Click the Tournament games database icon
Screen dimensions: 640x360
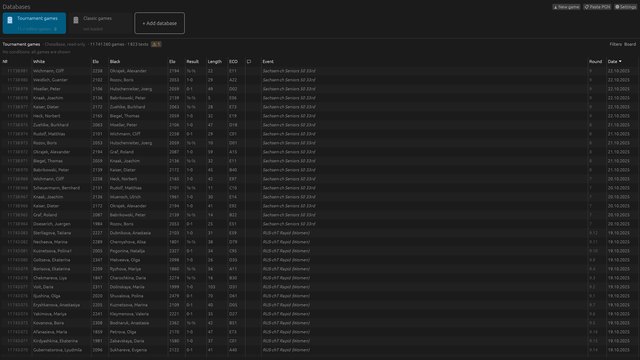[10, 20]
